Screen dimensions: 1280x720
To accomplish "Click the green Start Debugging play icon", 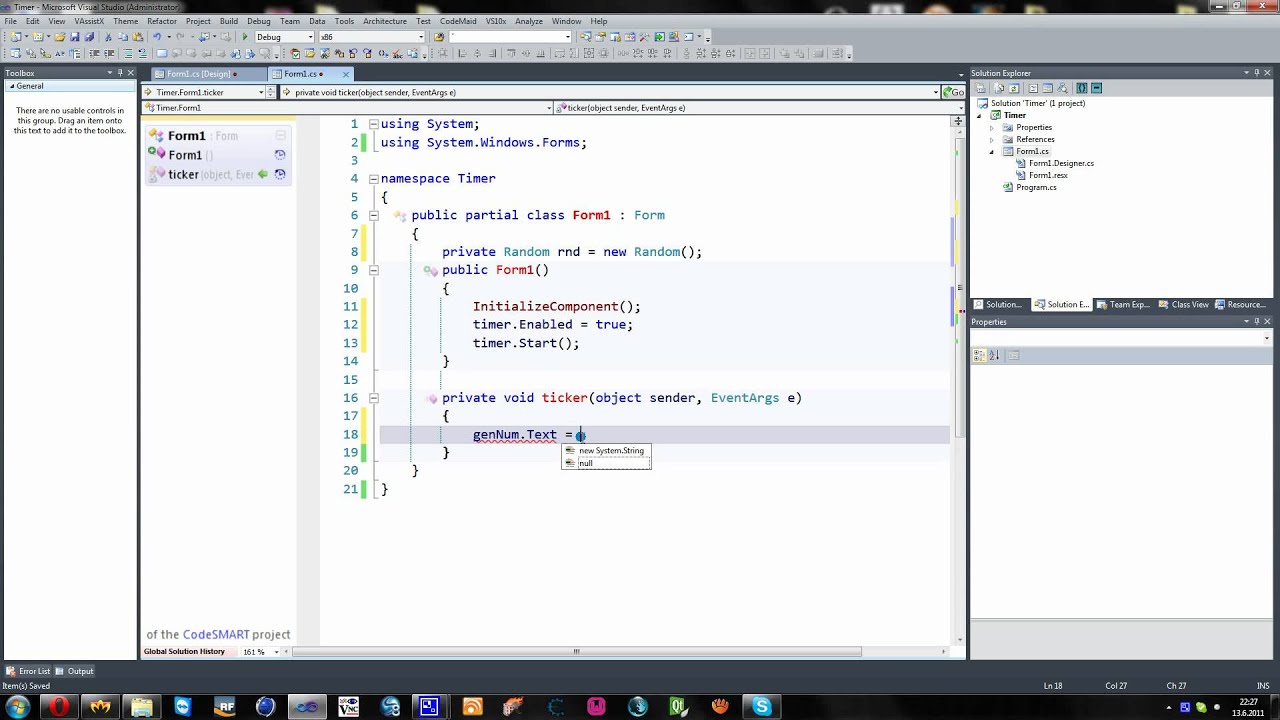I will click(x=245, y=37).
